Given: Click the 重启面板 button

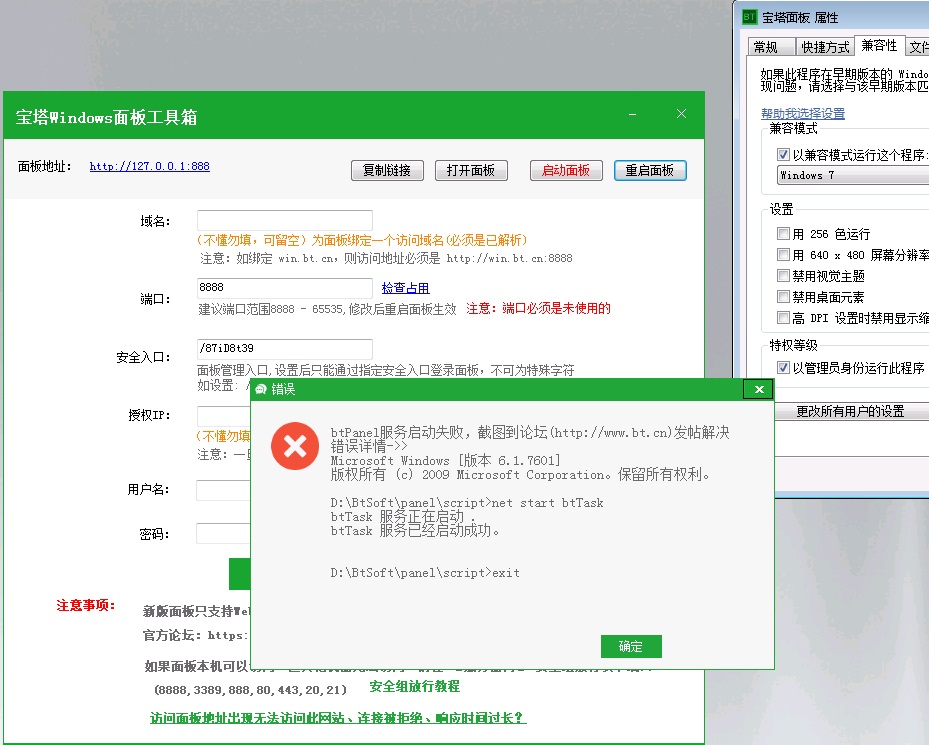Looking at the screenshot, I should click(650, 170).
